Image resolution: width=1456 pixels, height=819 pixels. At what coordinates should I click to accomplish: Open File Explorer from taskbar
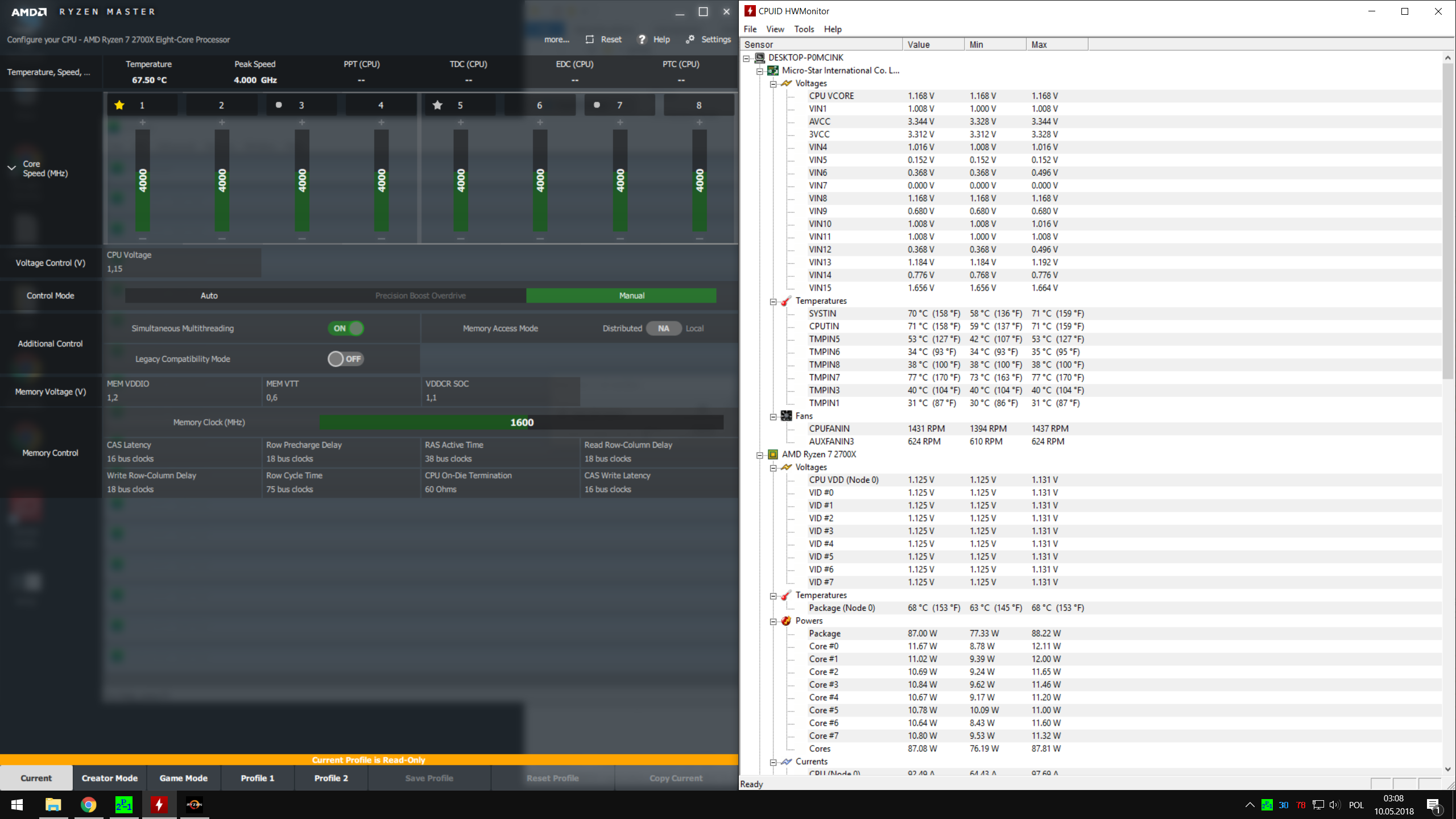click(x=53, y=805)
